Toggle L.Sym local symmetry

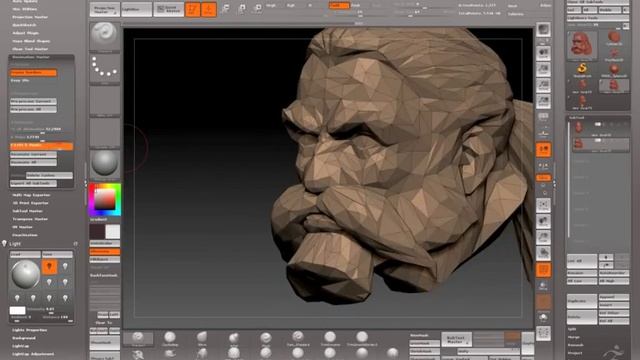[x=543, y=166]
